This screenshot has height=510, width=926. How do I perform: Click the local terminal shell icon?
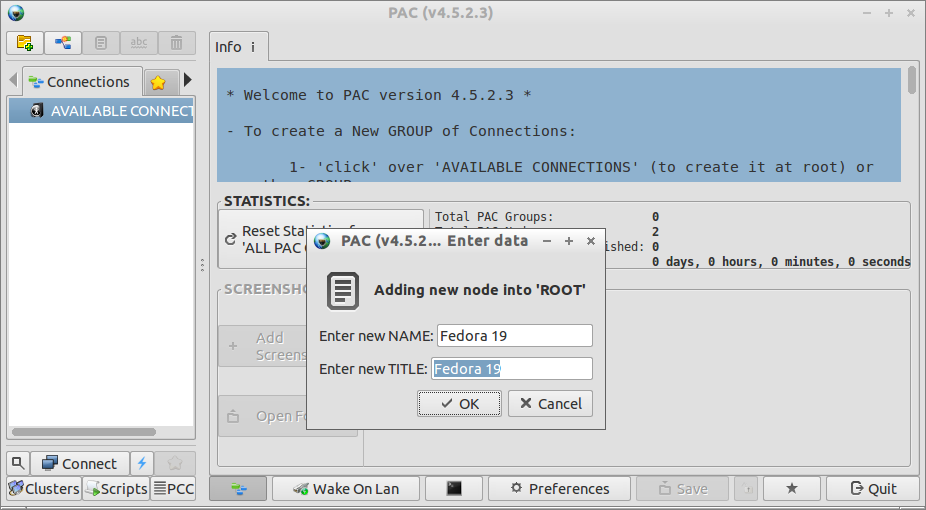click(x=454, y=489)
